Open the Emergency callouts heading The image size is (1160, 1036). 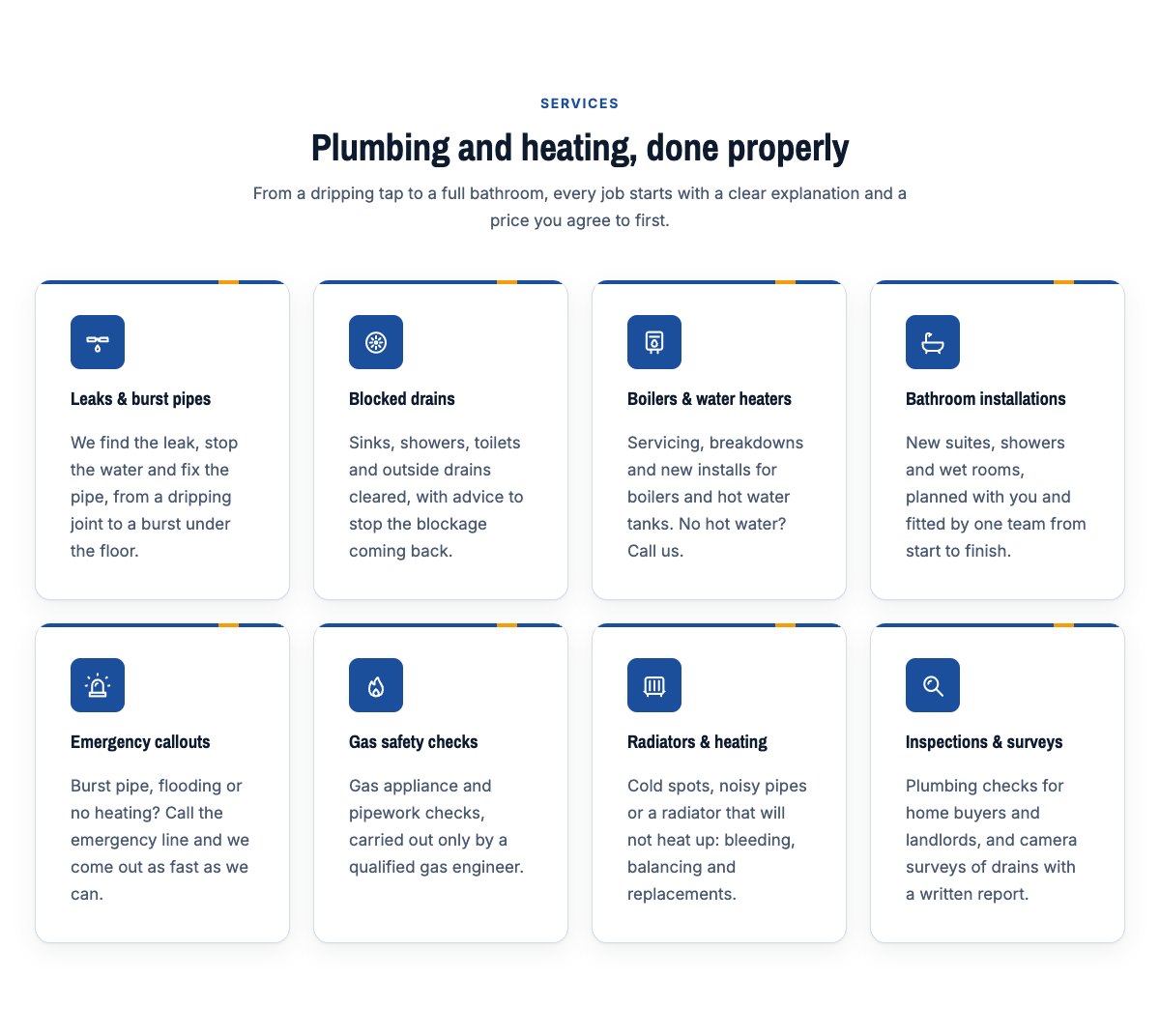(140, 742)
